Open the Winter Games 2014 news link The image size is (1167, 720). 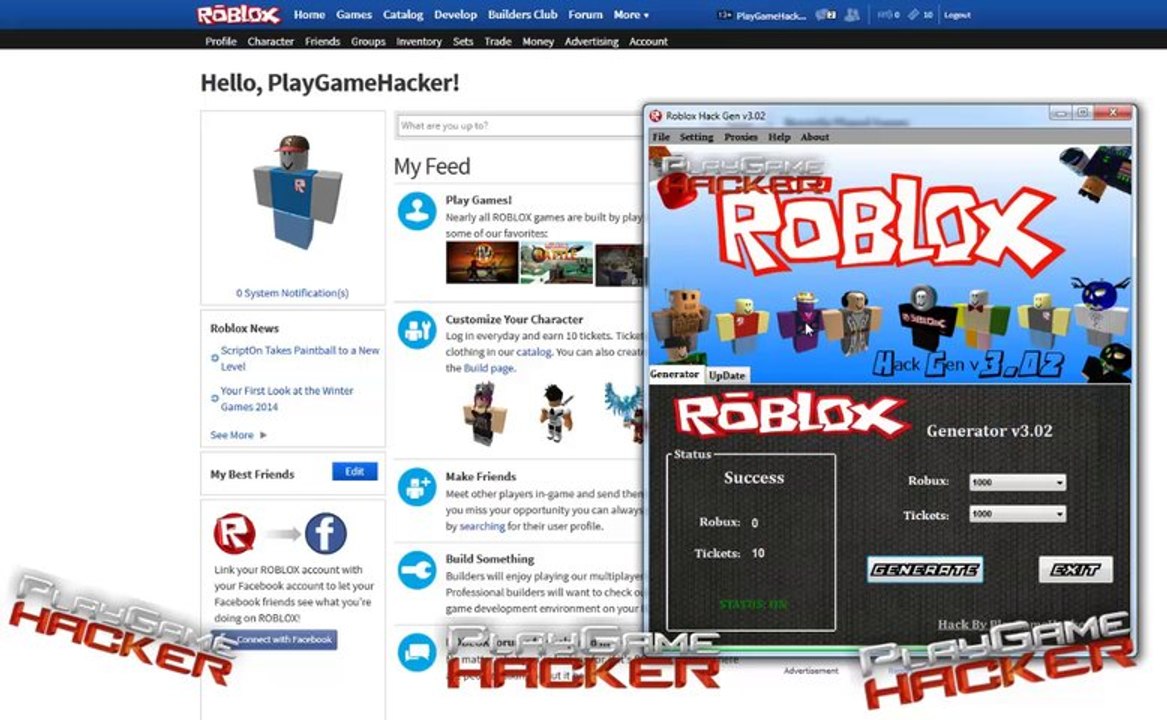287,398
